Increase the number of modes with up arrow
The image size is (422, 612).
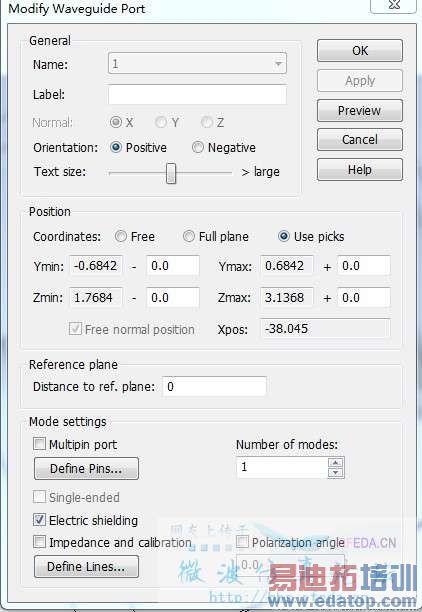pos(336,463)
